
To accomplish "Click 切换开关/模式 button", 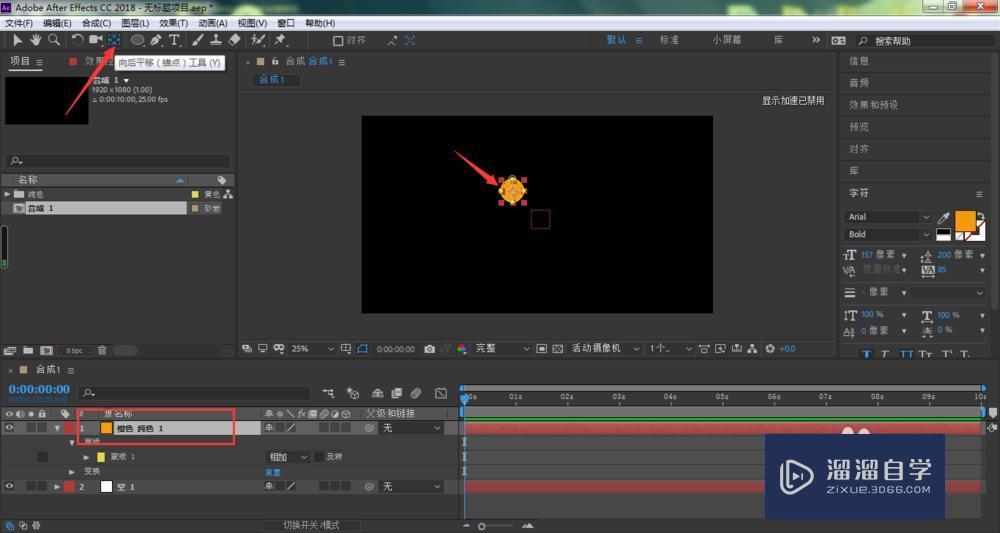I will pos(311,525).
